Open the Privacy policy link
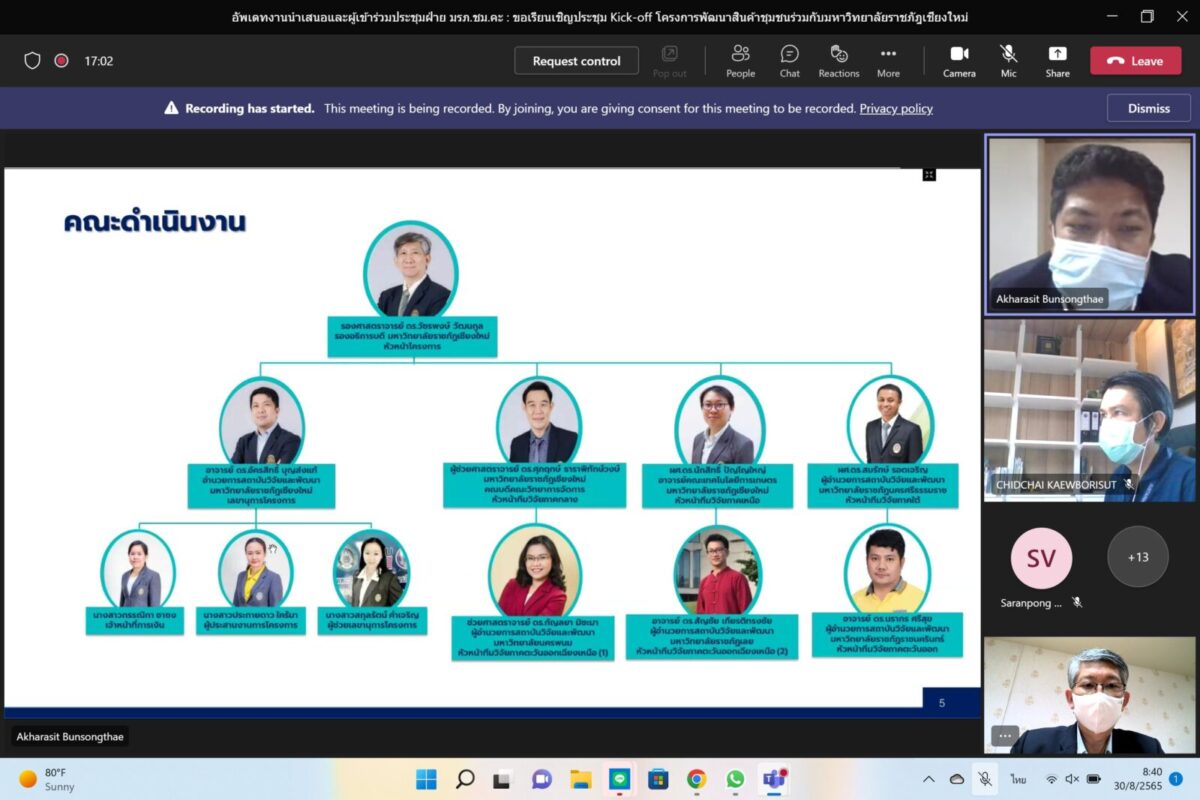This screenshot has width=1200, height=800. (x=895, y=108)
